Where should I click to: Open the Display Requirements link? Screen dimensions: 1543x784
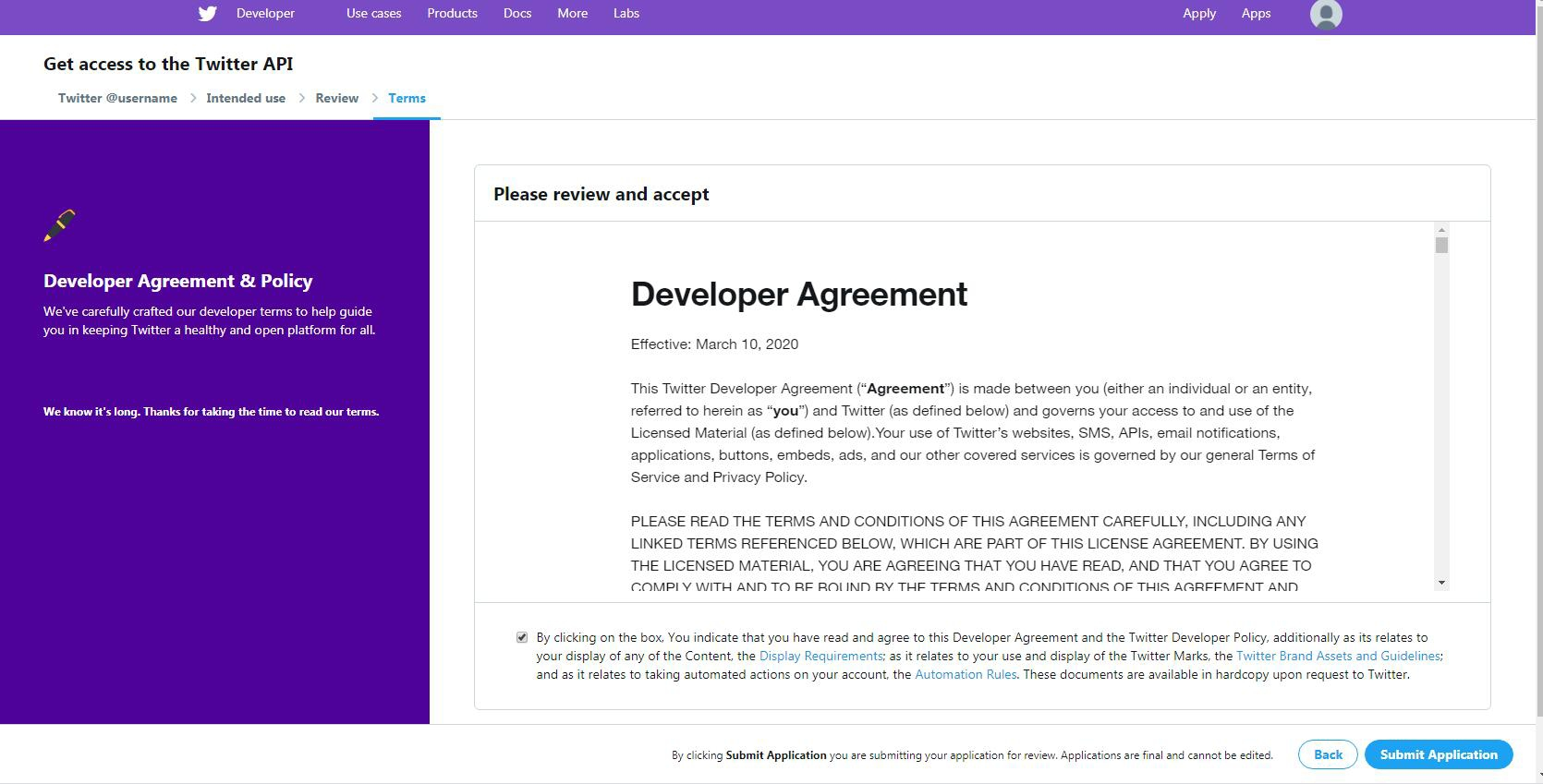[821, 656]
